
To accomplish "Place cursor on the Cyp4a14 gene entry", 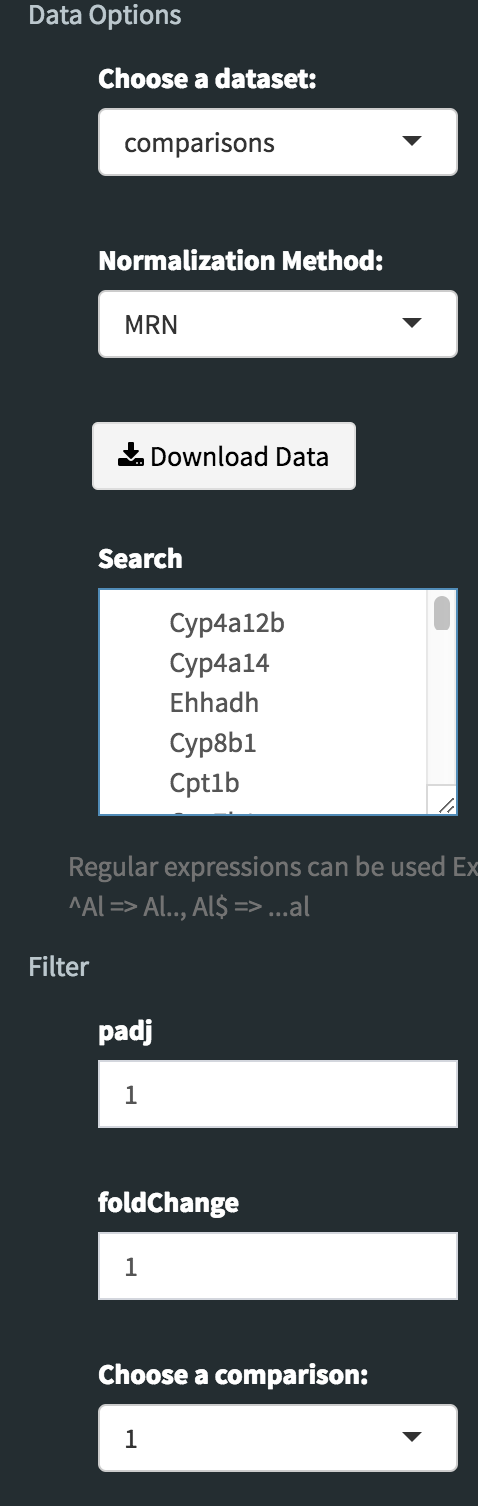I will [x=219, y=663].
